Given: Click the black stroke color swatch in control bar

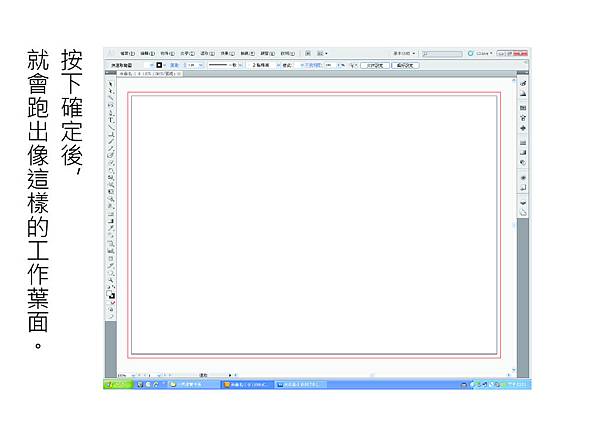Looking at the screenshot, I should 159,65.
